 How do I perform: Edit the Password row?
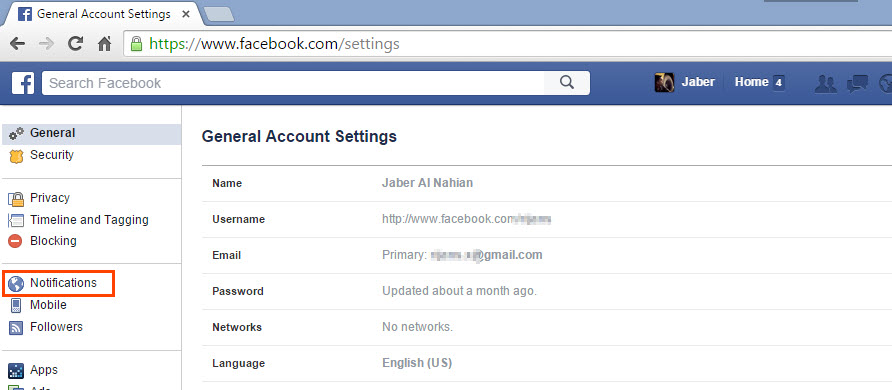pyautogui.click(x=547, y=291)
